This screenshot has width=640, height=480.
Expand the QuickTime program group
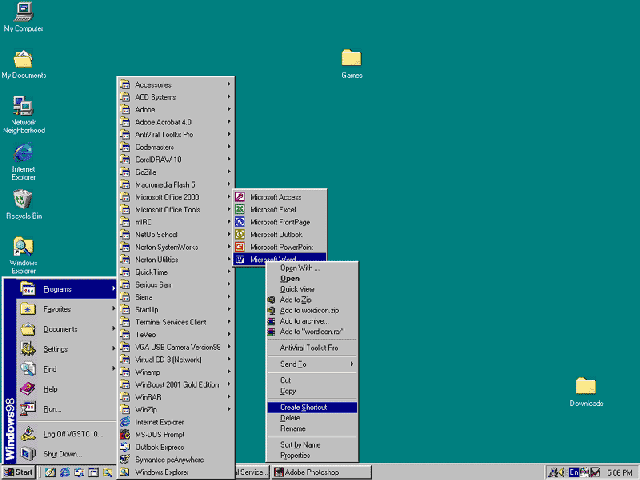tap(176, 272)
